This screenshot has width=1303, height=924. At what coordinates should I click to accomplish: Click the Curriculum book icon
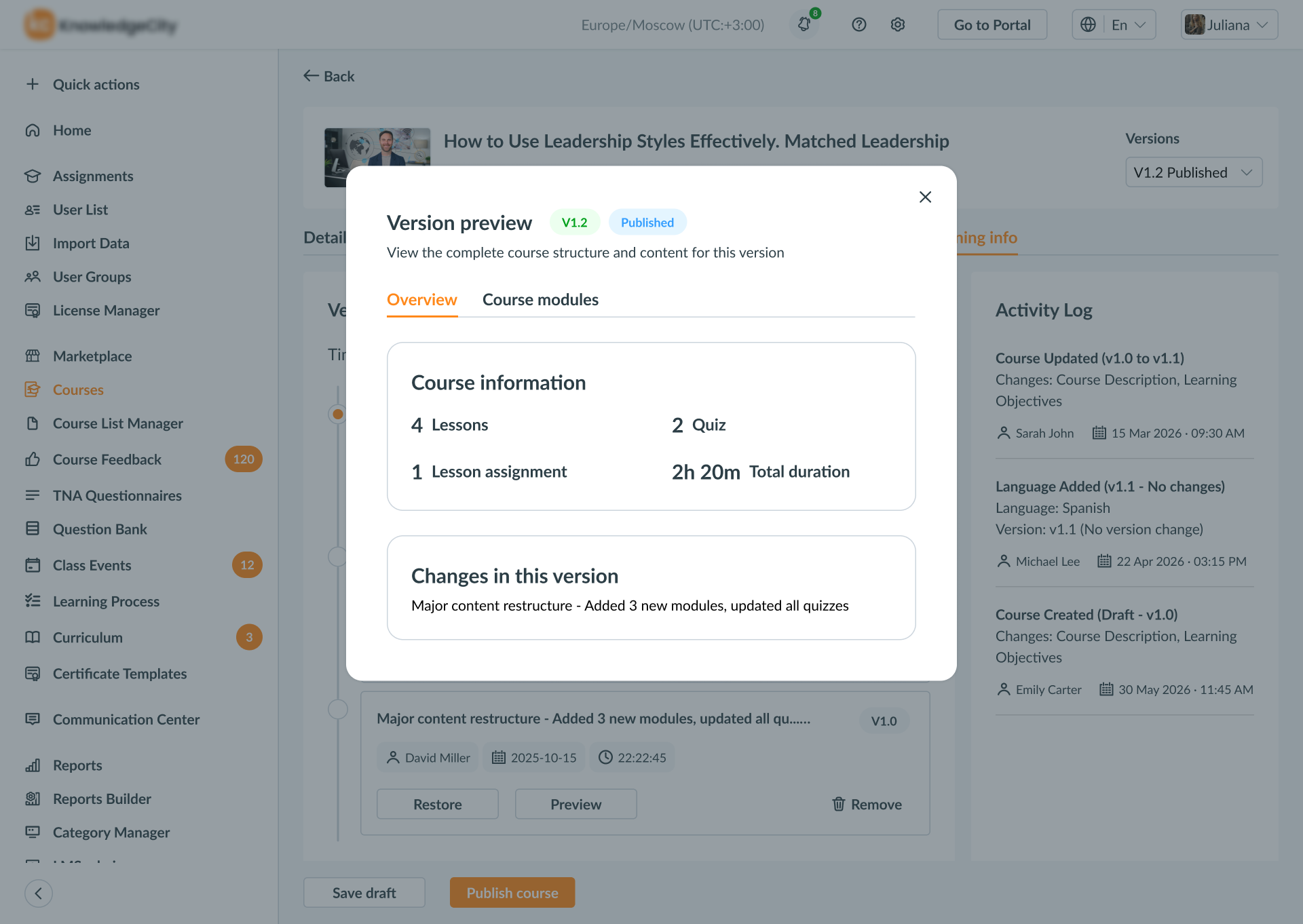pos(33,637)
